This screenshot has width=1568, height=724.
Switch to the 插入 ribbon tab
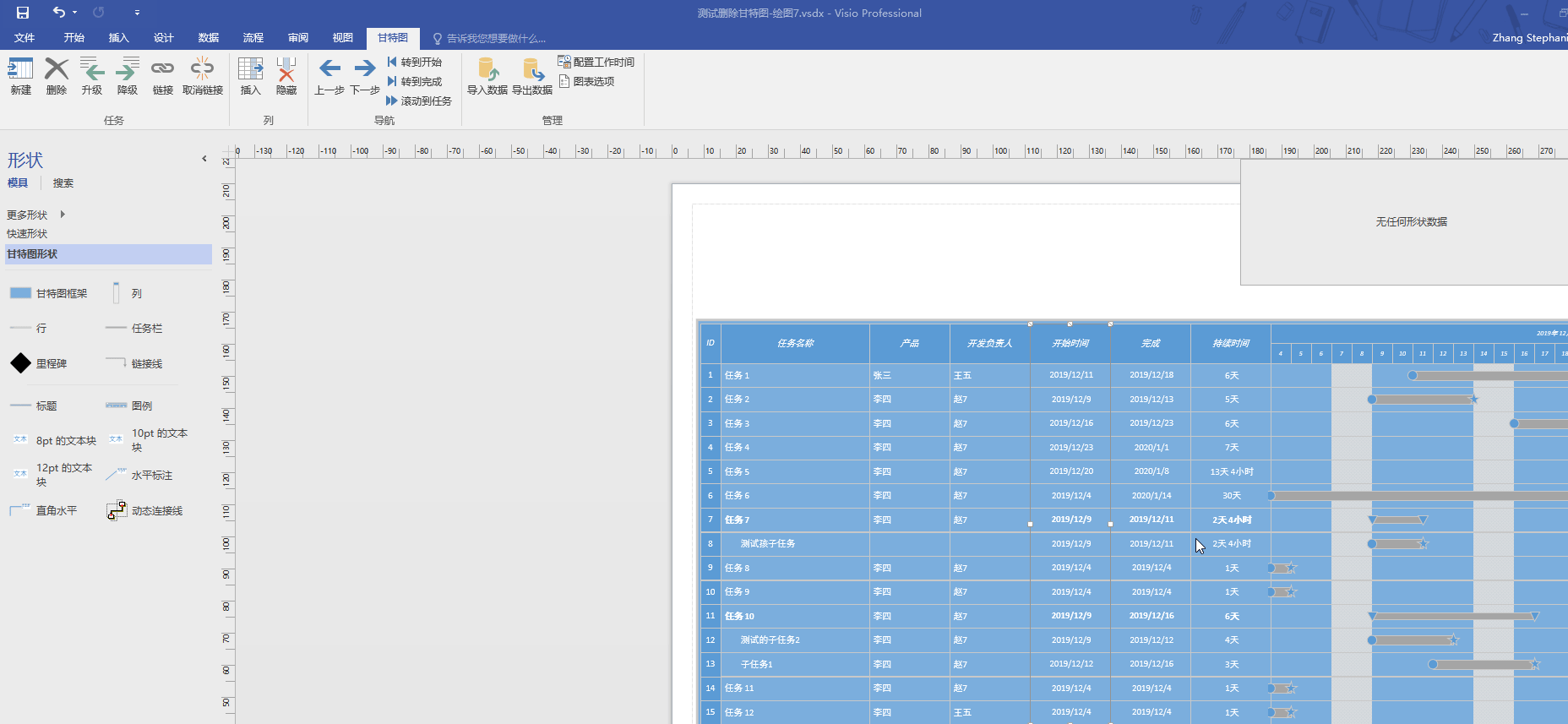[119, 37]
